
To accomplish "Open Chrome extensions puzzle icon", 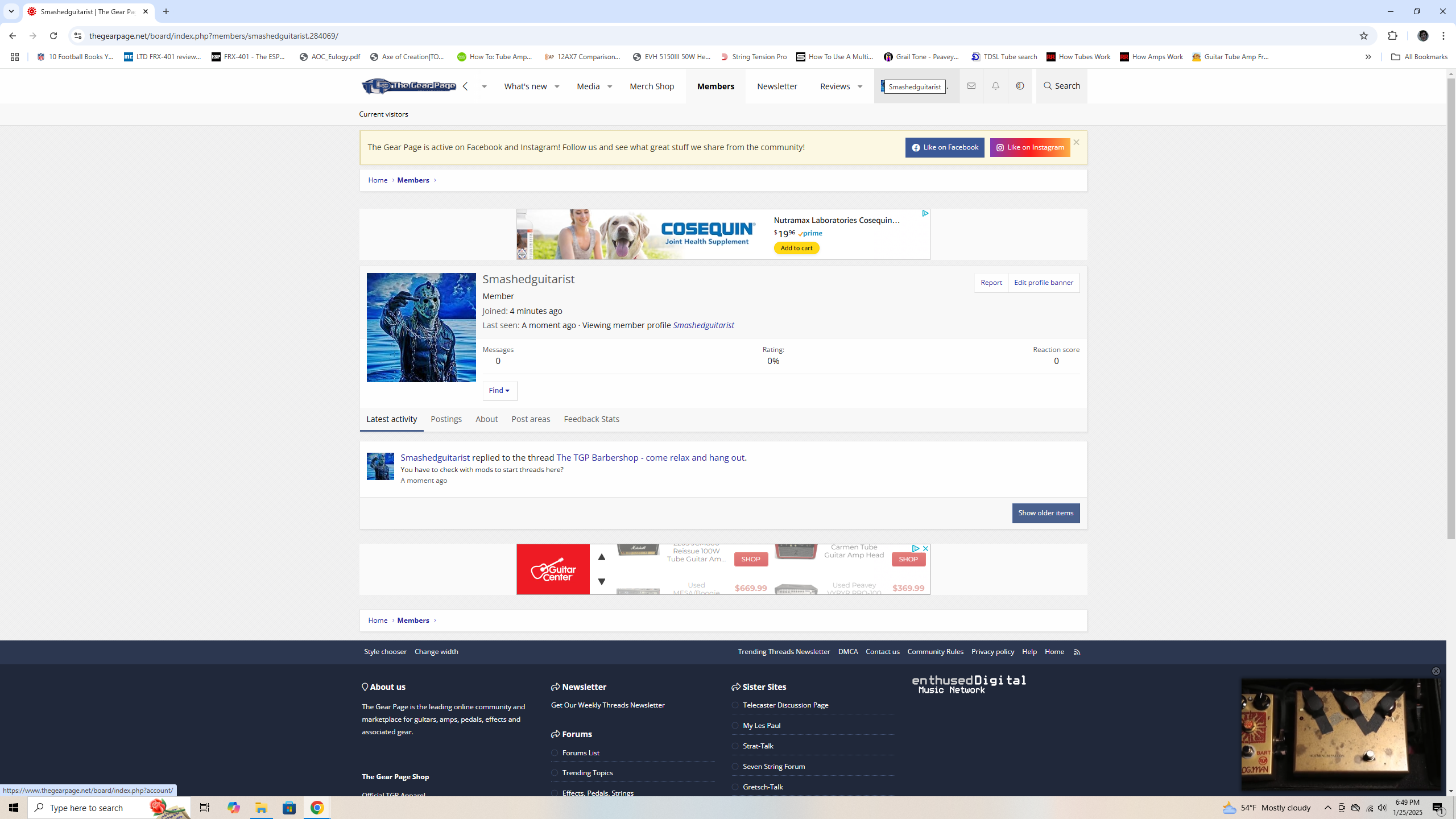I will [1392, 36].
